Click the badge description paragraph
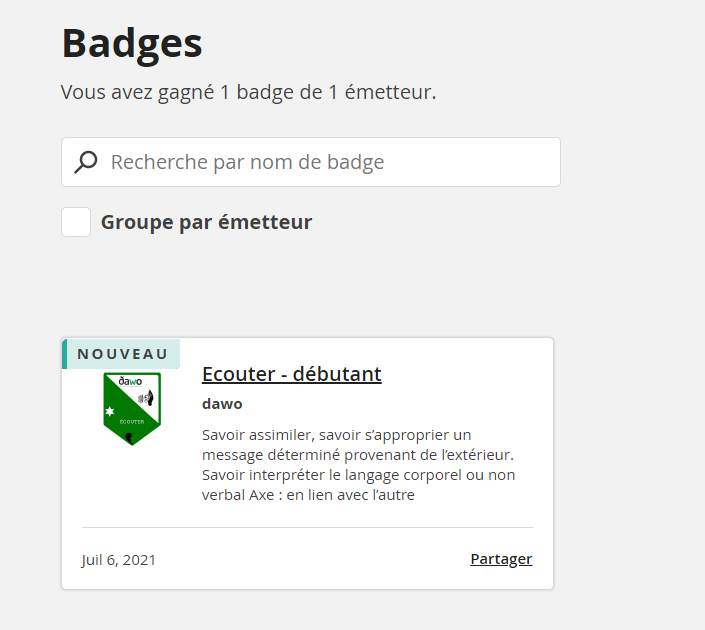The image size is (705, 630). [358, 465]
